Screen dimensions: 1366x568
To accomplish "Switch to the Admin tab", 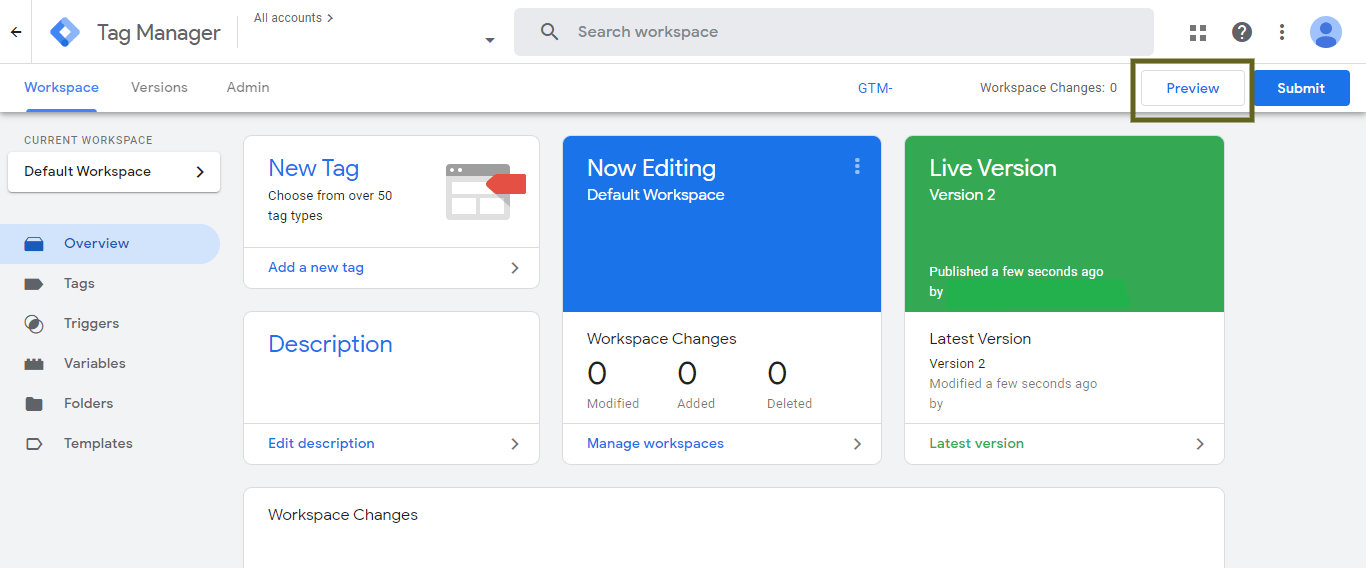I will (248, 87).
